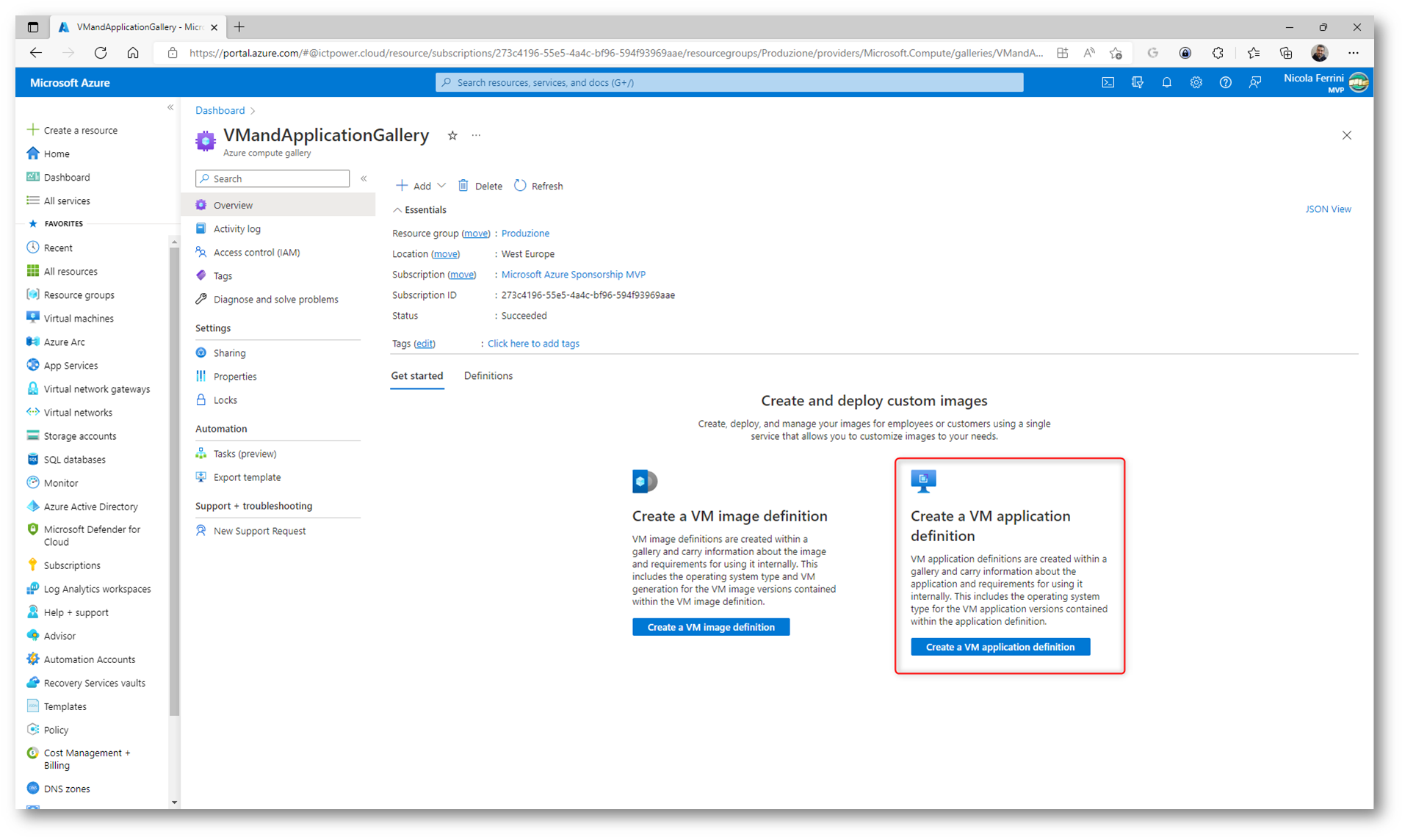Screen dimensions: 1405x840
Task: Open the more options ellipsis beside gallery title
Action: point(476,135)
